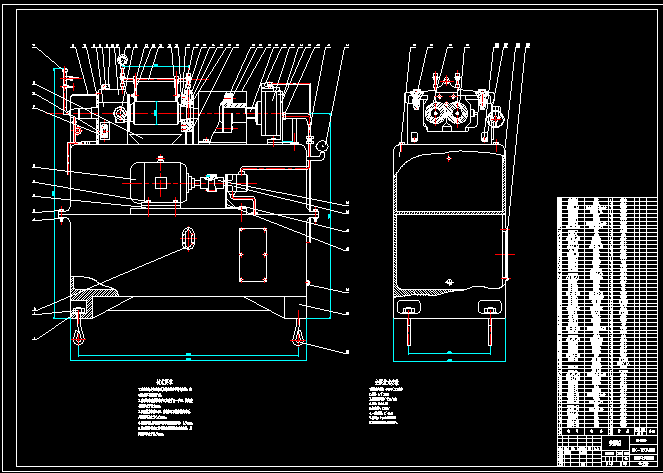Screen dimensions: 663x473
Task: Select the figure-eight rotor section in the side view
Action: pos(448,112)
